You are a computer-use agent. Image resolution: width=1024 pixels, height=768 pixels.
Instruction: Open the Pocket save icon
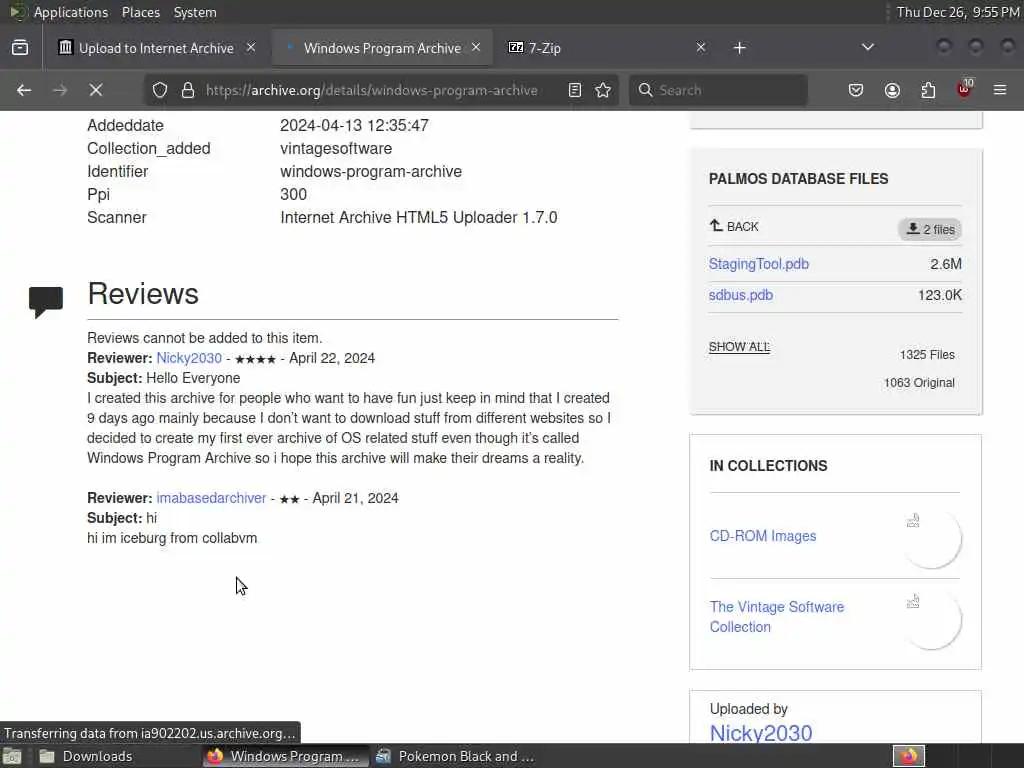click(856, 90)
